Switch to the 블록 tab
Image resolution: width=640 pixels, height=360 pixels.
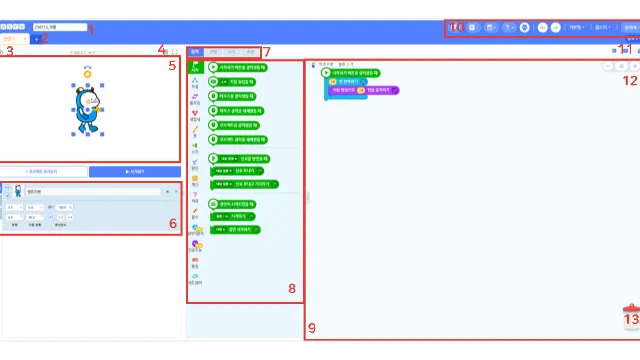click(196, 52)
